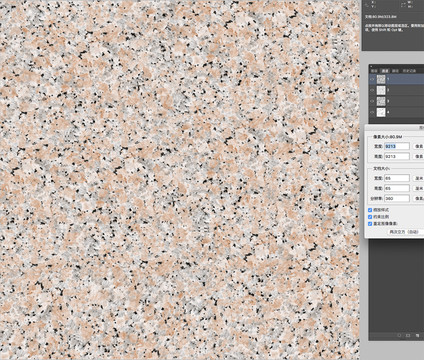424x360 pixels.
Task: Toggle the constrain proportions checkbox
Action: tap(370, 217)
